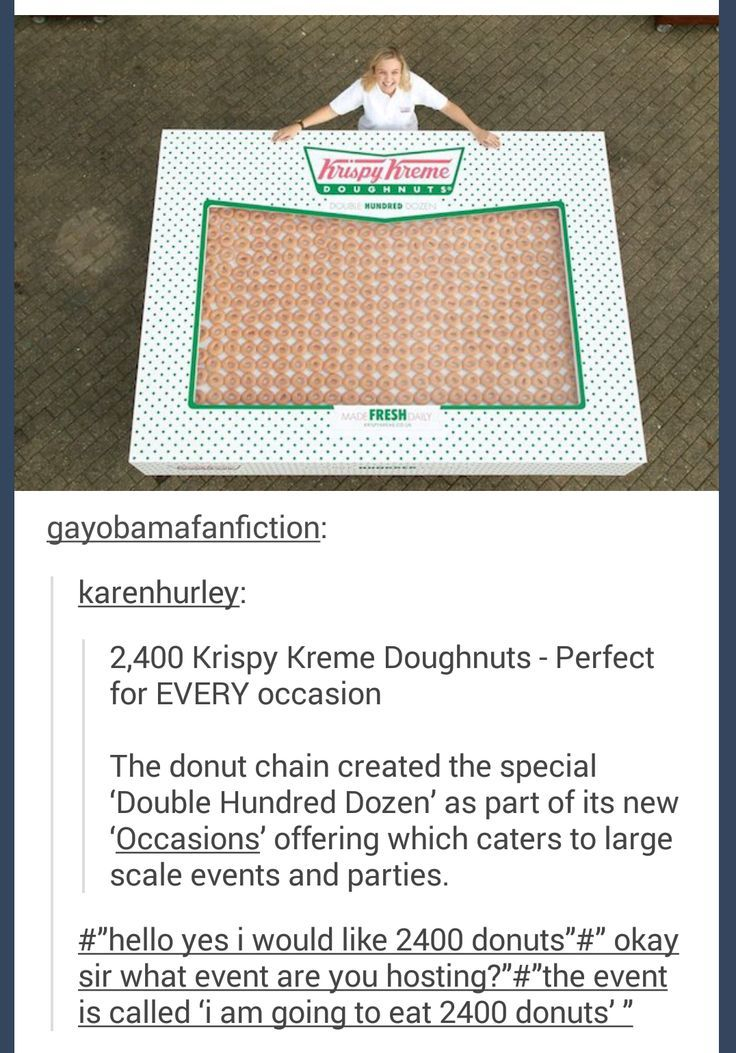This screenshot has width=736, height=1053.
Task: Click the headline '2,400 Krispy Kreme Doughnuts' text
Action: pos(320,657)
